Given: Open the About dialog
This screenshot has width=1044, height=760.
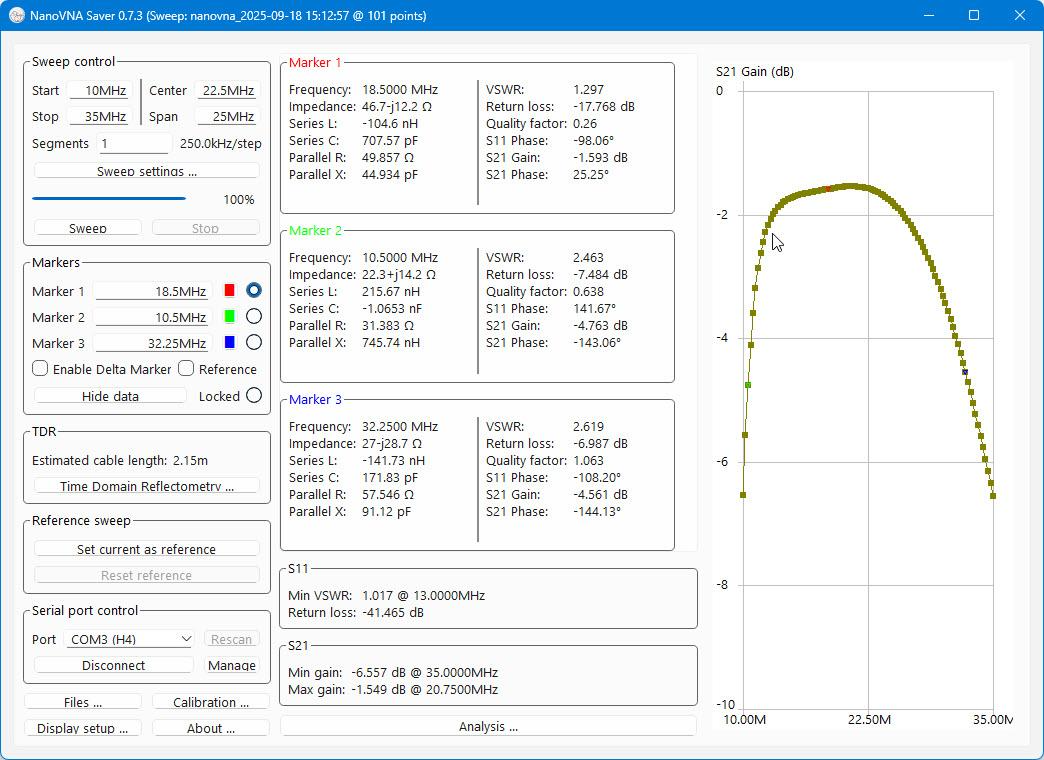Looking at the screenshot, I should (210, 728).
